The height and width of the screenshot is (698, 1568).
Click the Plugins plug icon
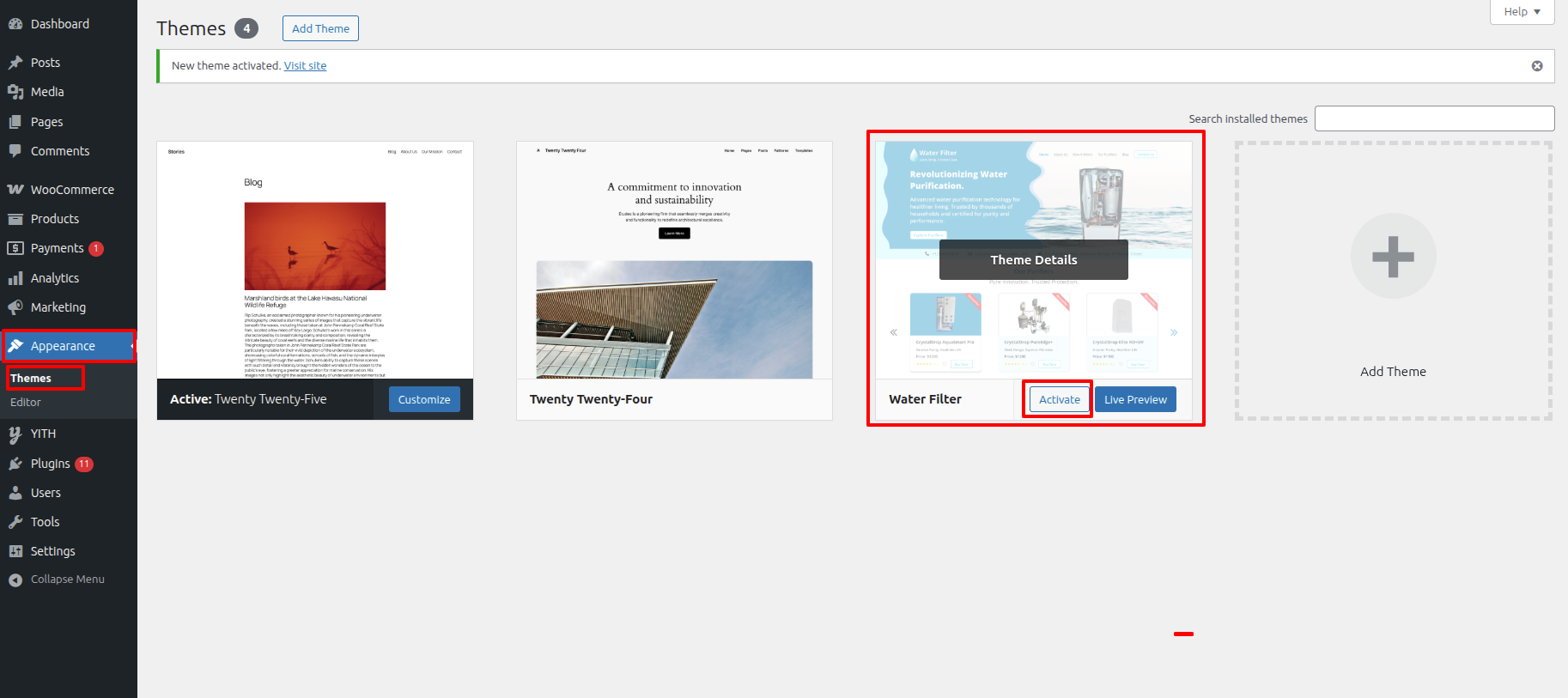[x=15, y=464]
